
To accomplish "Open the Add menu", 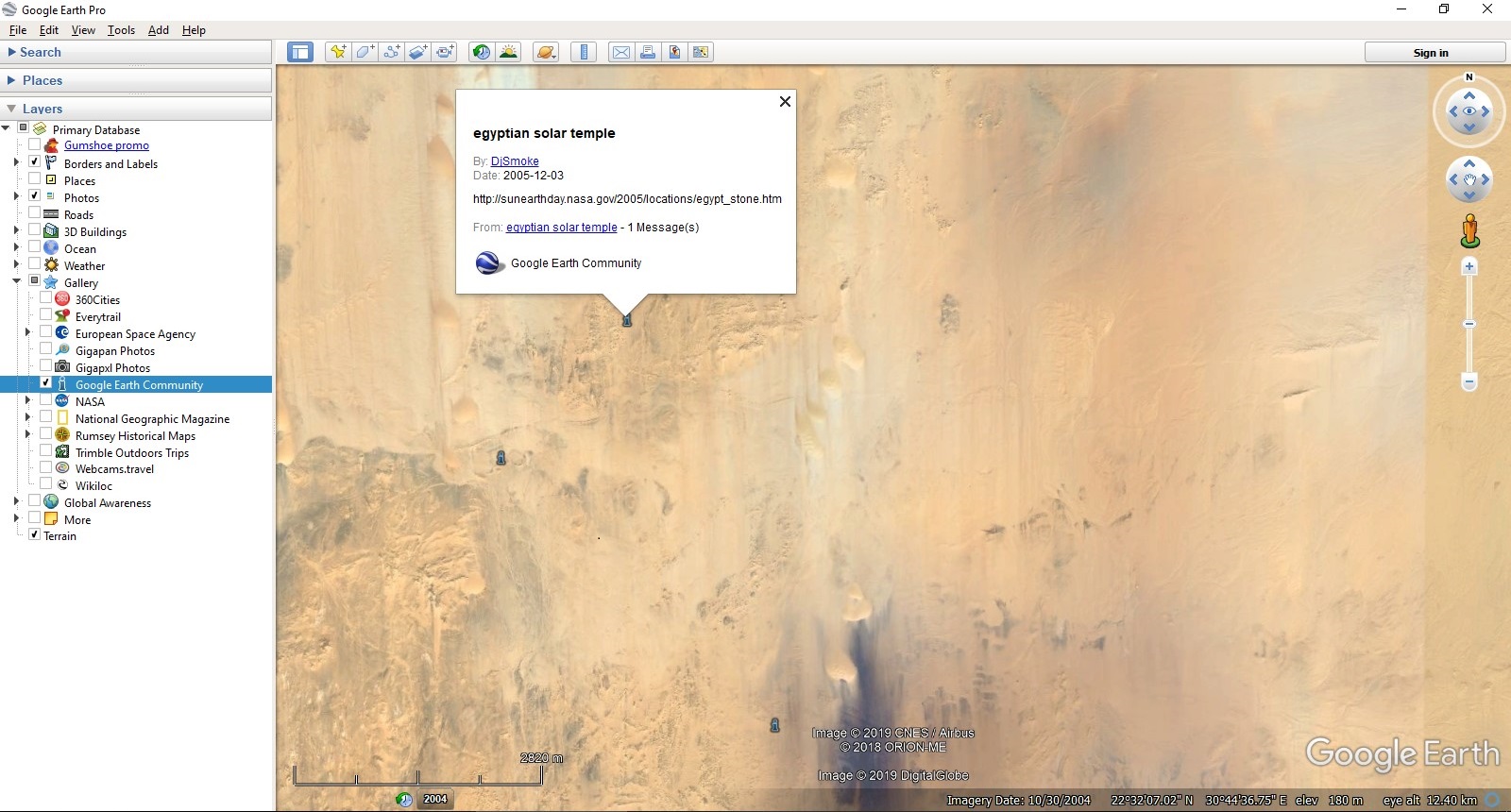I will tap(159, 30).
